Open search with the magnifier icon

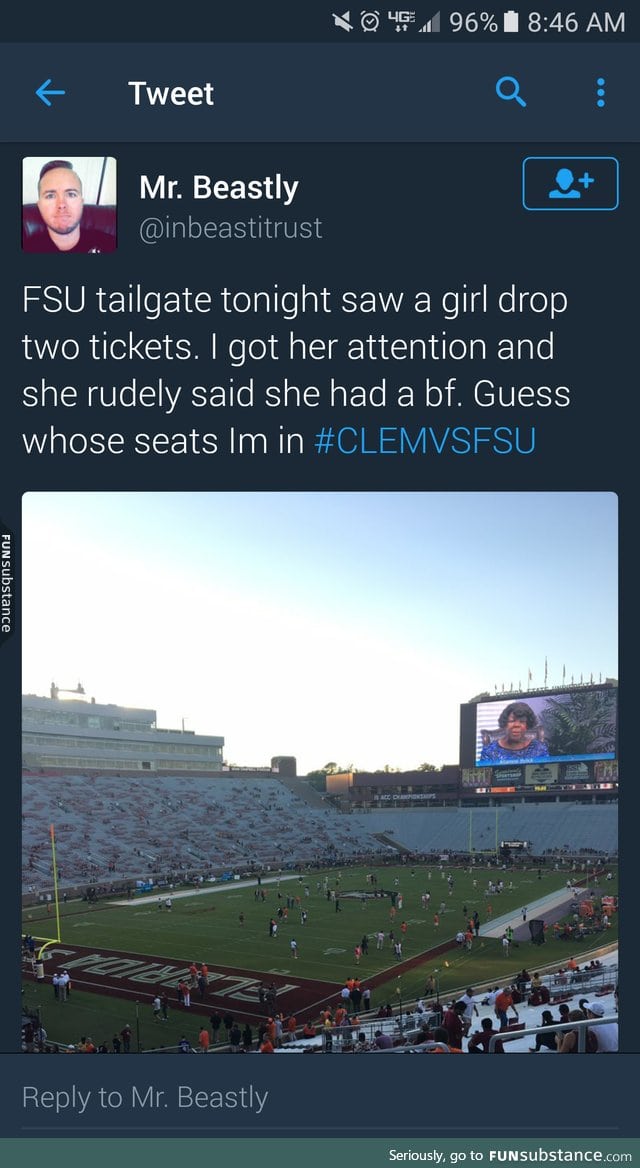[x=511, y=92]
